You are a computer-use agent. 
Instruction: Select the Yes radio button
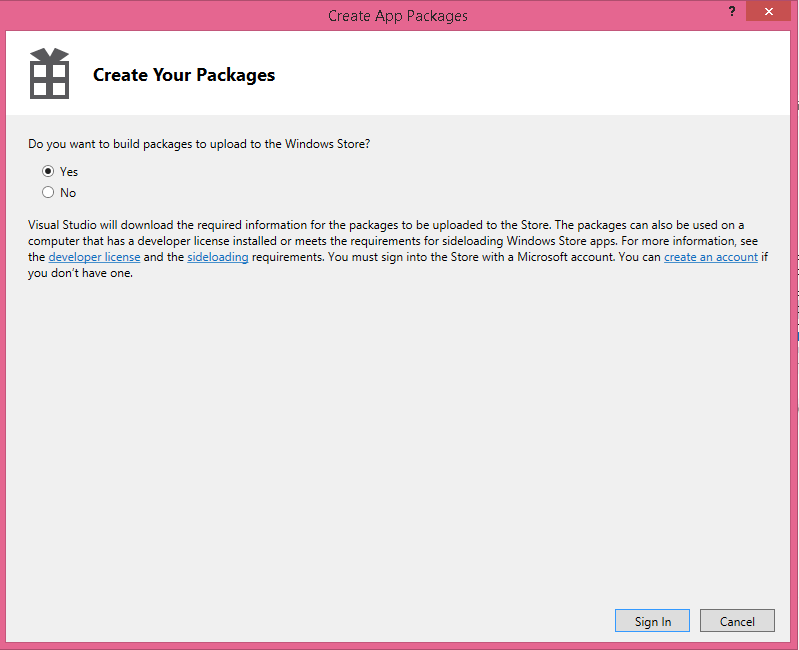click(x=48, y=172)
